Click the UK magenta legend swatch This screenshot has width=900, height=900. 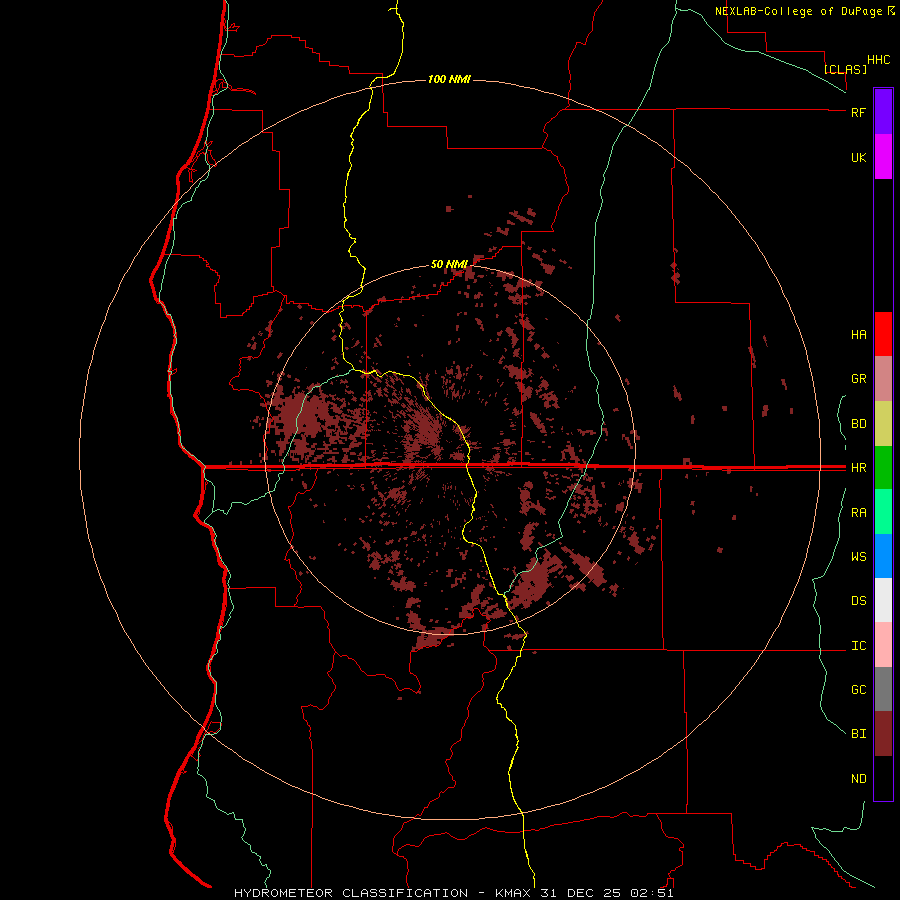883,157
